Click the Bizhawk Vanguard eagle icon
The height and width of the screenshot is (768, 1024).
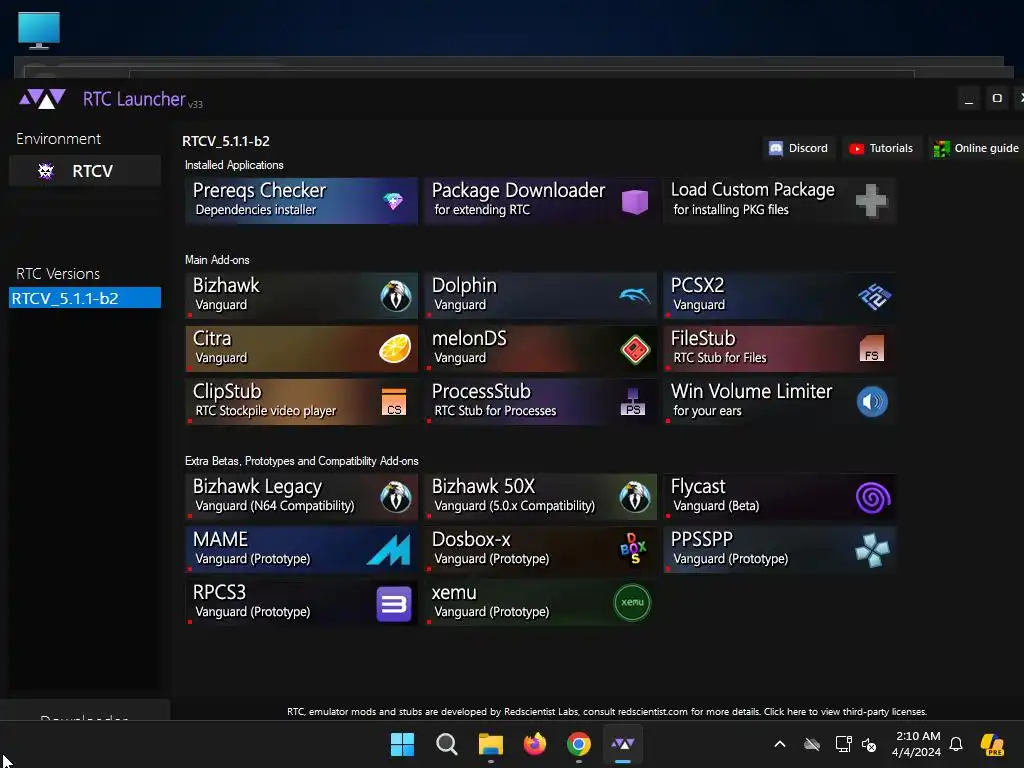point(396,296)
